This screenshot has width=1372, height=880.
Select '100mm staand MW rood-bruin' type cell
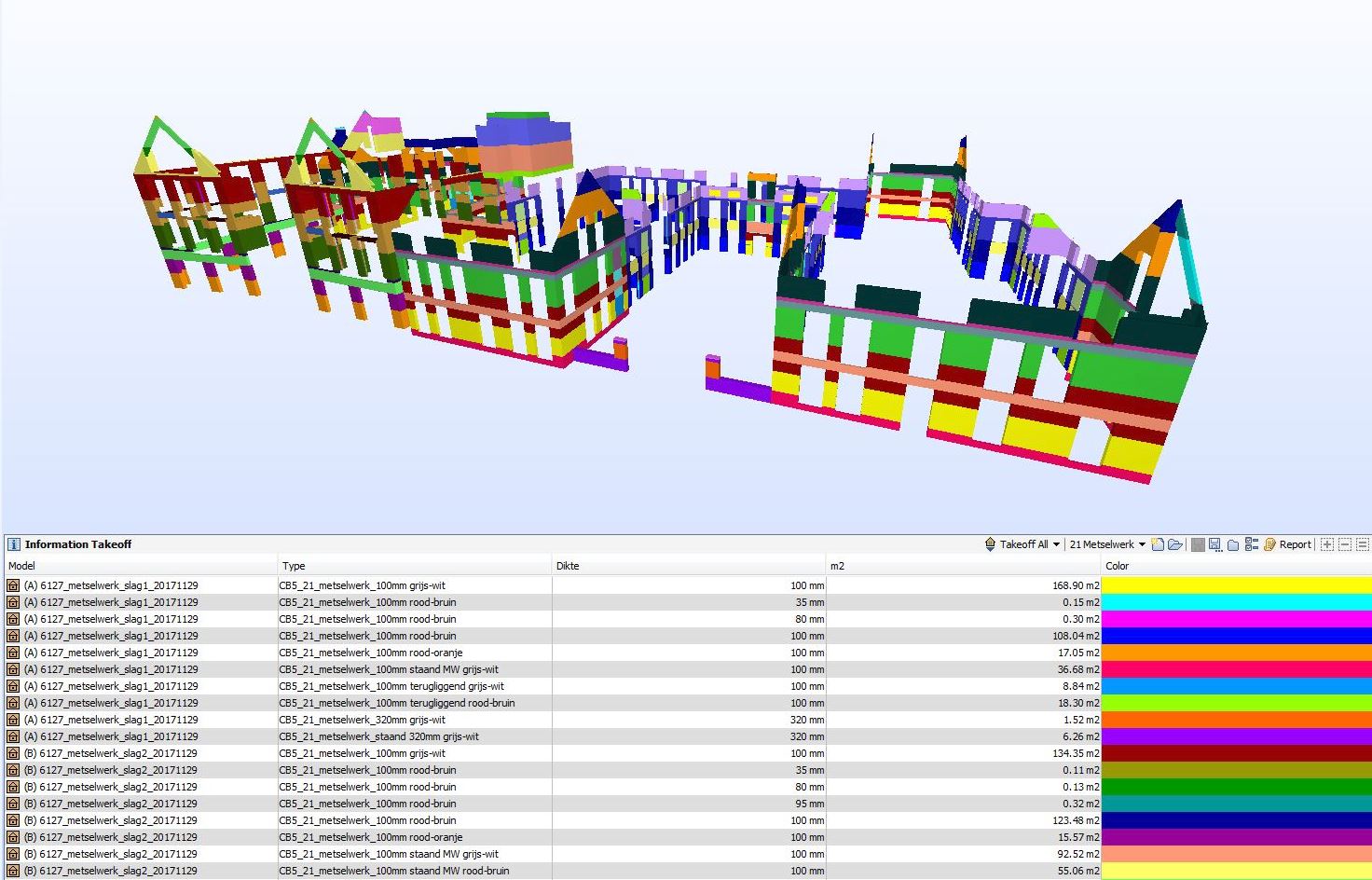415,871
